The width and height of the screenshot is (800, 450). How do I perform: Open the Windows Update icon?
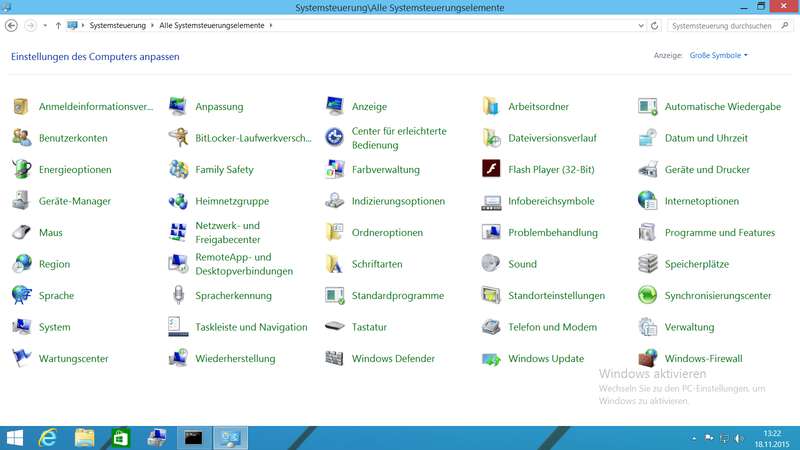(545, 359)
